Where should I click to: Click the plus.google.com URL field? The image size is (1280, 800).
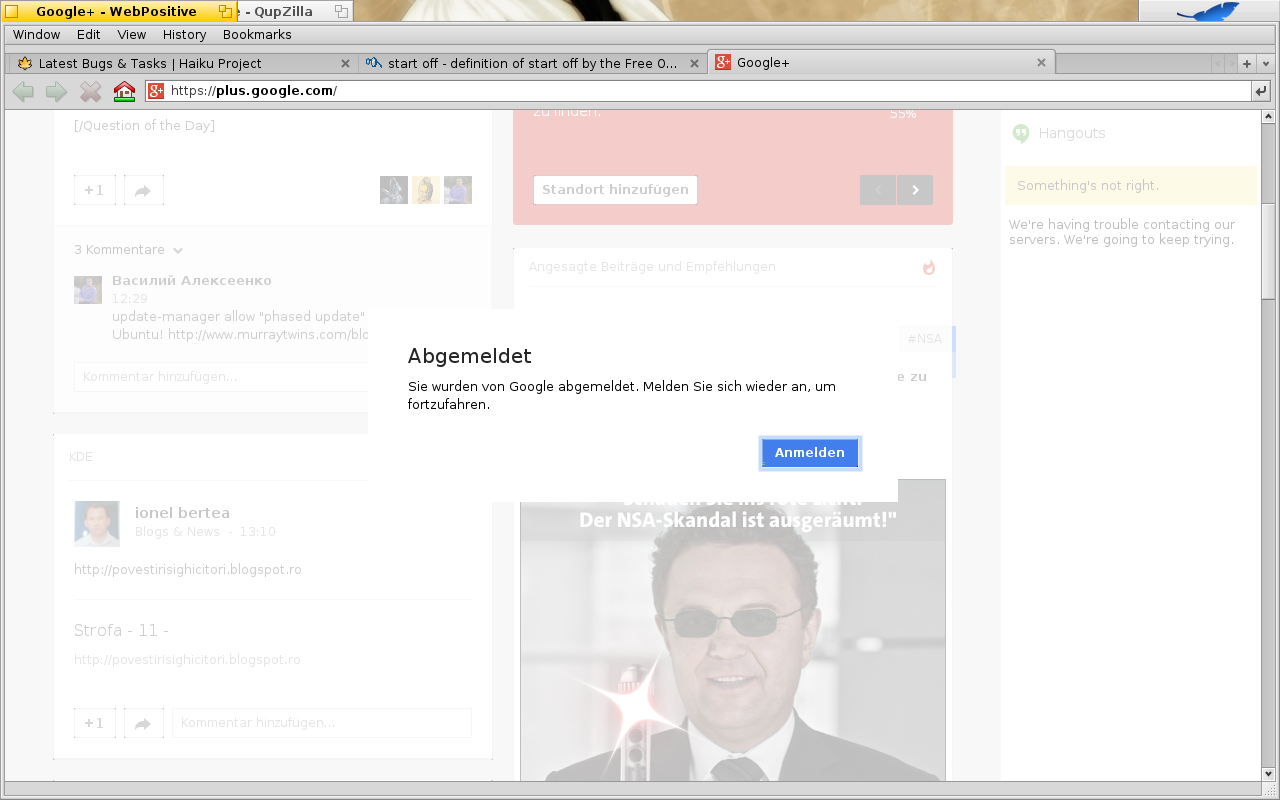click(x=700, y=91)
